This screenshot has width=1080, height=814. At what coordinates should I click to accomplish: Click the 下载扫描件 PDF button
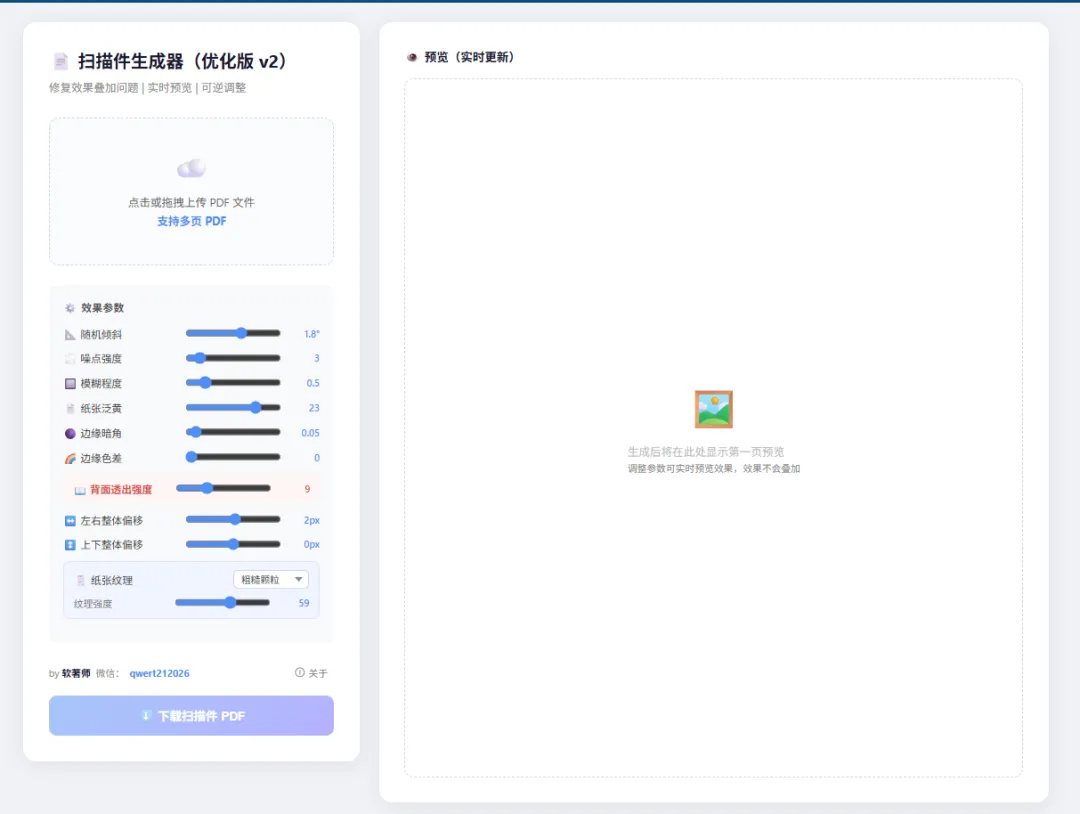[191, 716]
